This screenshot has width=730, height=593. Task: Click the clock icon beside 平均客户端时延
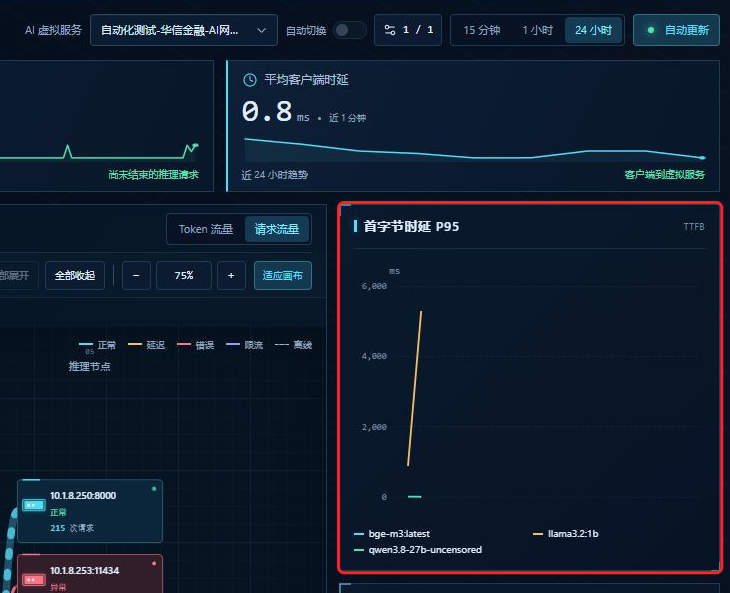tap(250, 80)
